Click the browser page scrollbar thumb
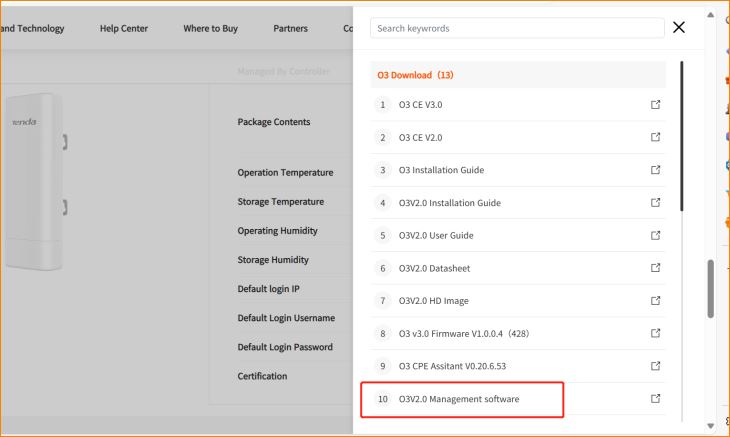This screenshot has height=437, width=730. click(711, 288)
